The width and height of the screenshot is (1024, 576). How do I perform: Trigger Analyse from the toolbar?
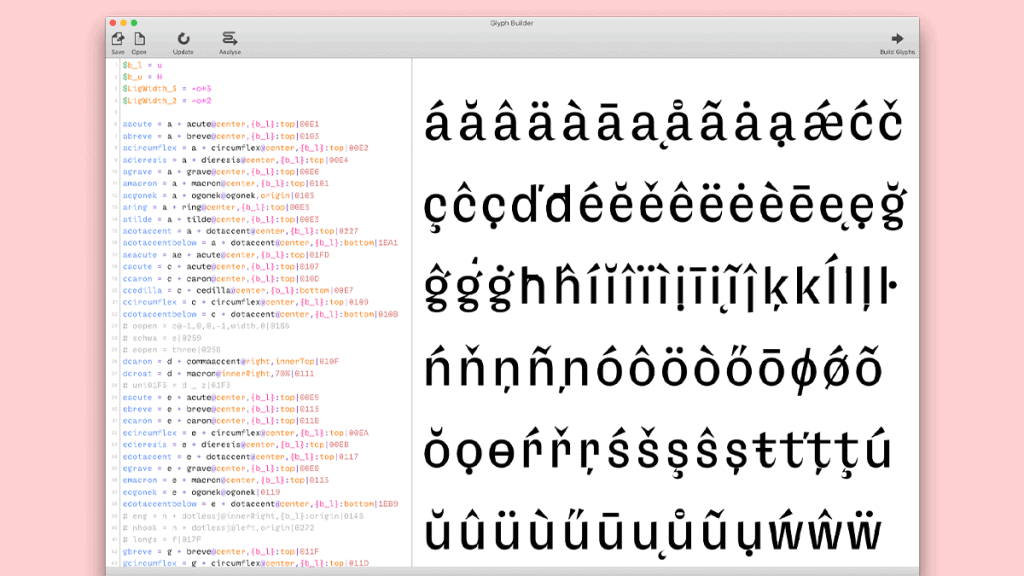click(x=229, y=40)
